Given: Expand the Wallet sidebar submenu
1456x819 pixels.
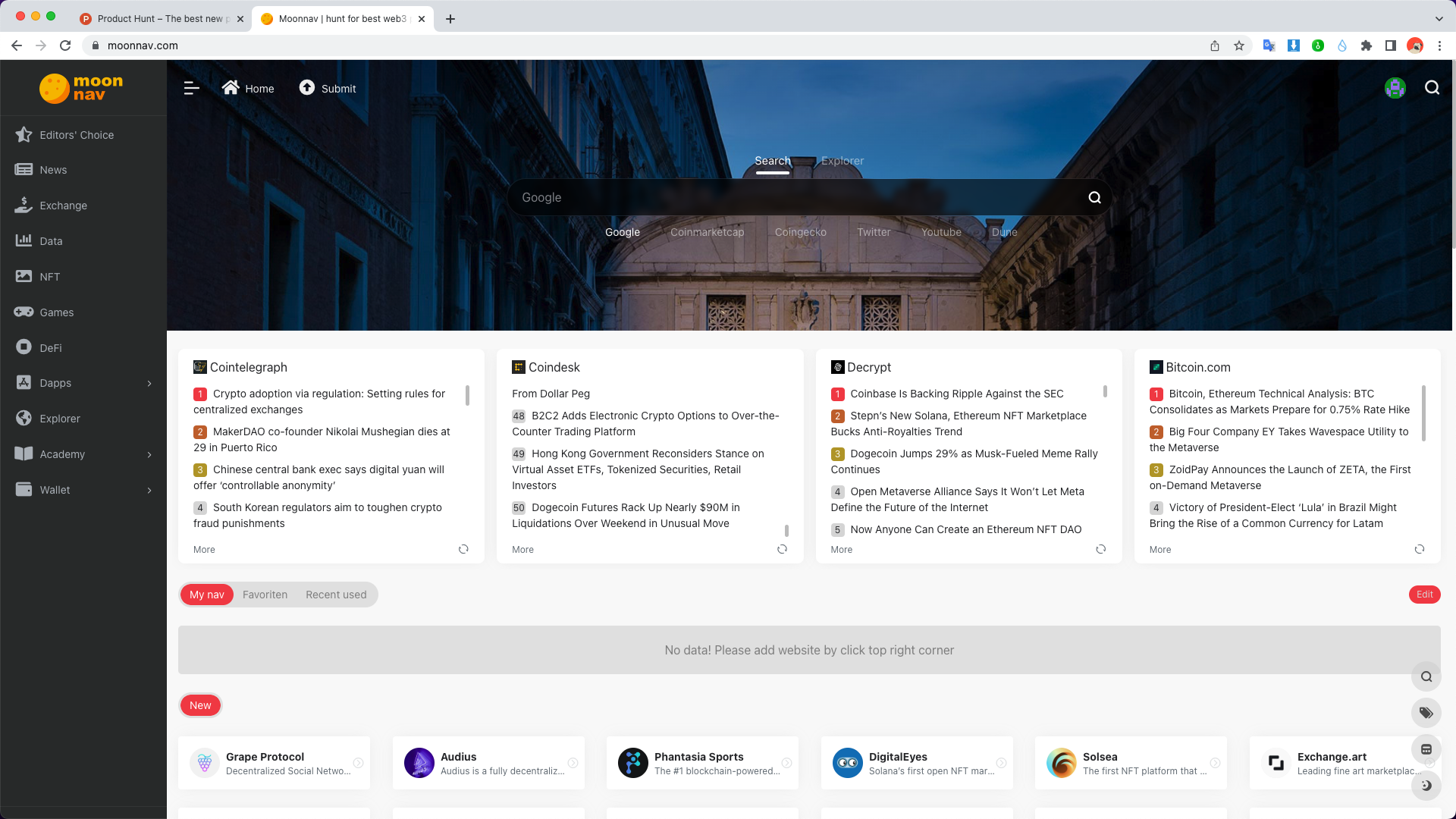Looking at the screenshot, I should click(x=149, y=491).
